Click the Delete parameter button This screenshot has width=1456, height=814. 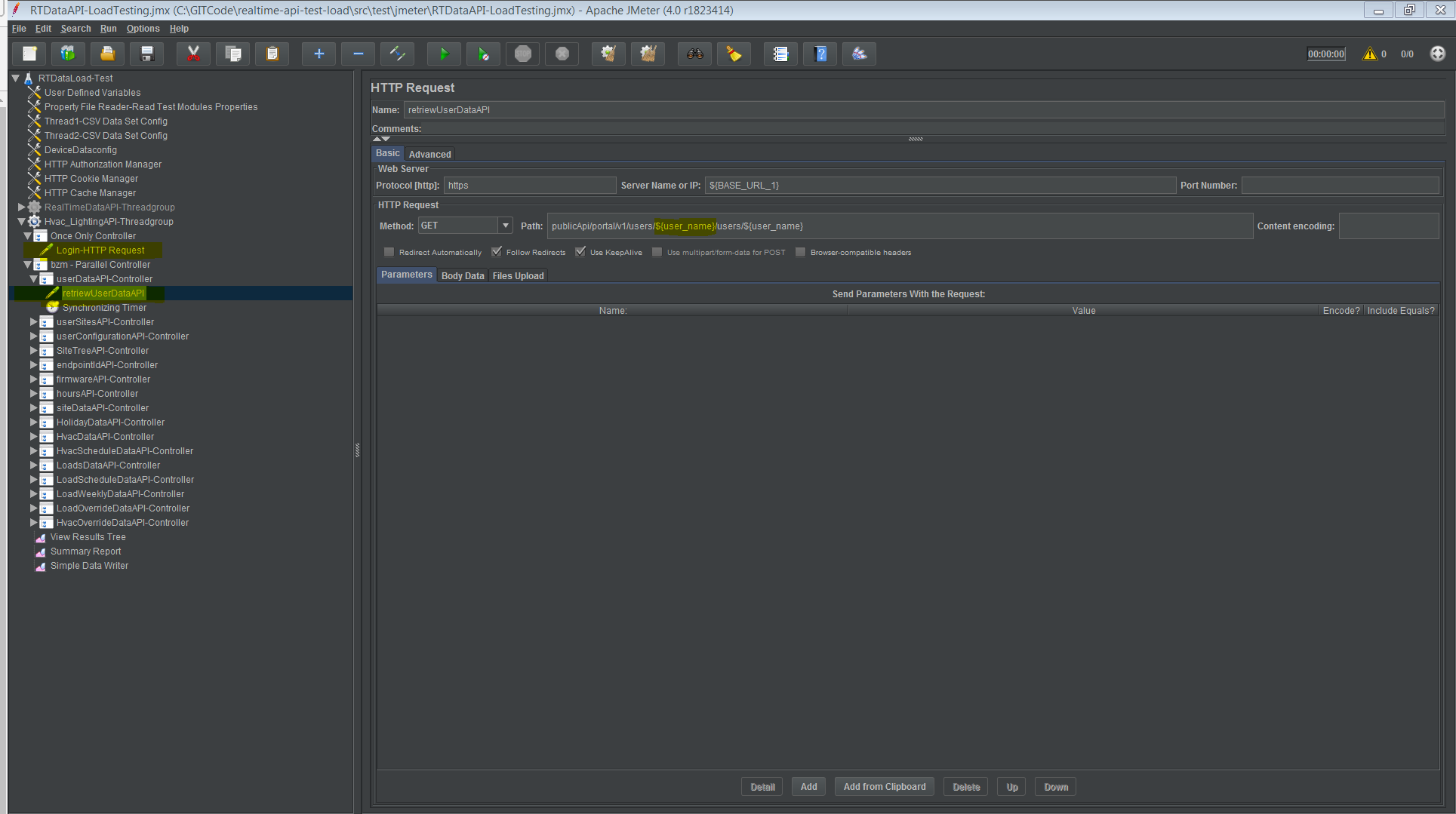pyautogui.click(x=966, y=787)
